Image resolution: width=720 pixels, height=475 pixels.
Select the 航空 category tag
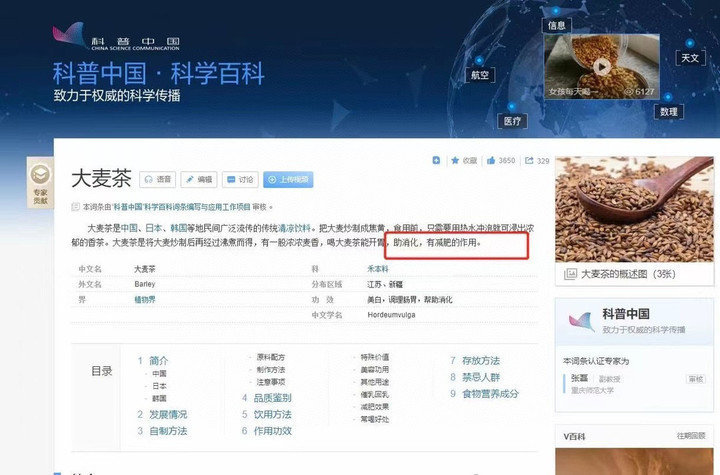click(480, 75)
